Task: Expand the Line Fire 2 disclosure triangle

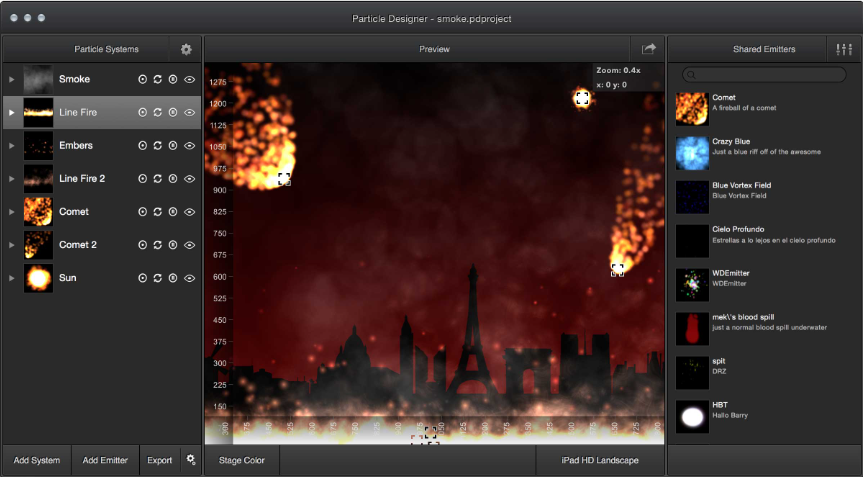Action: pos(12,179)
